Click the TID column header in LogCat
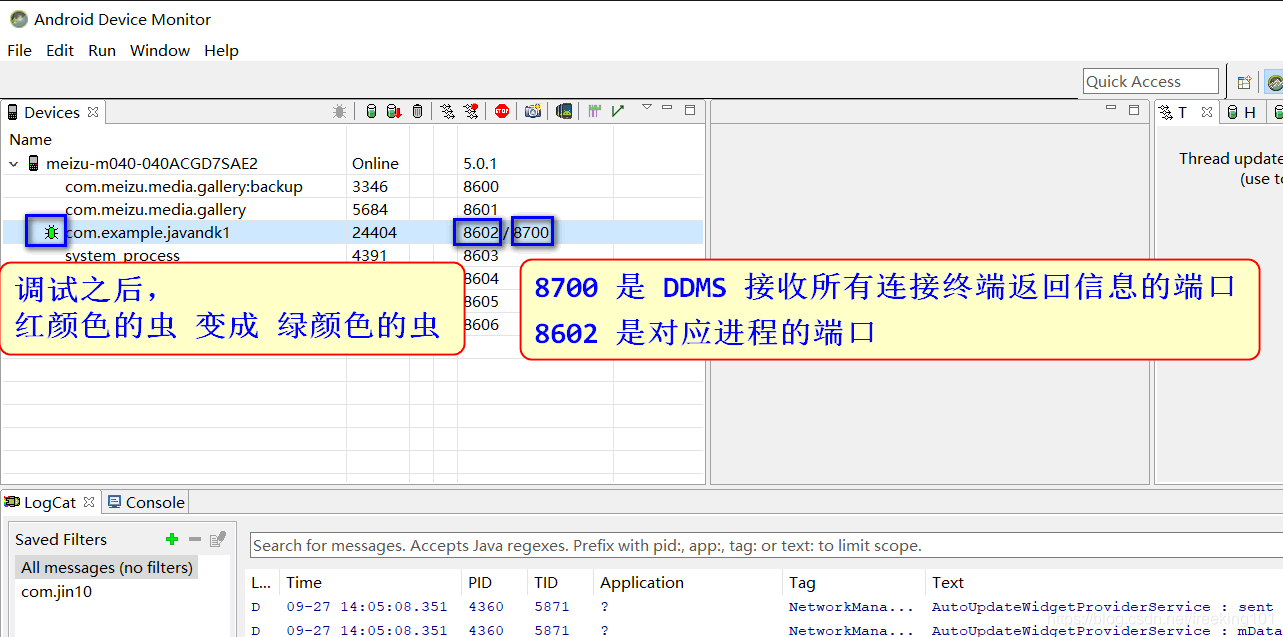Screen dimensions: 1283x637 (x=546, y=582)
